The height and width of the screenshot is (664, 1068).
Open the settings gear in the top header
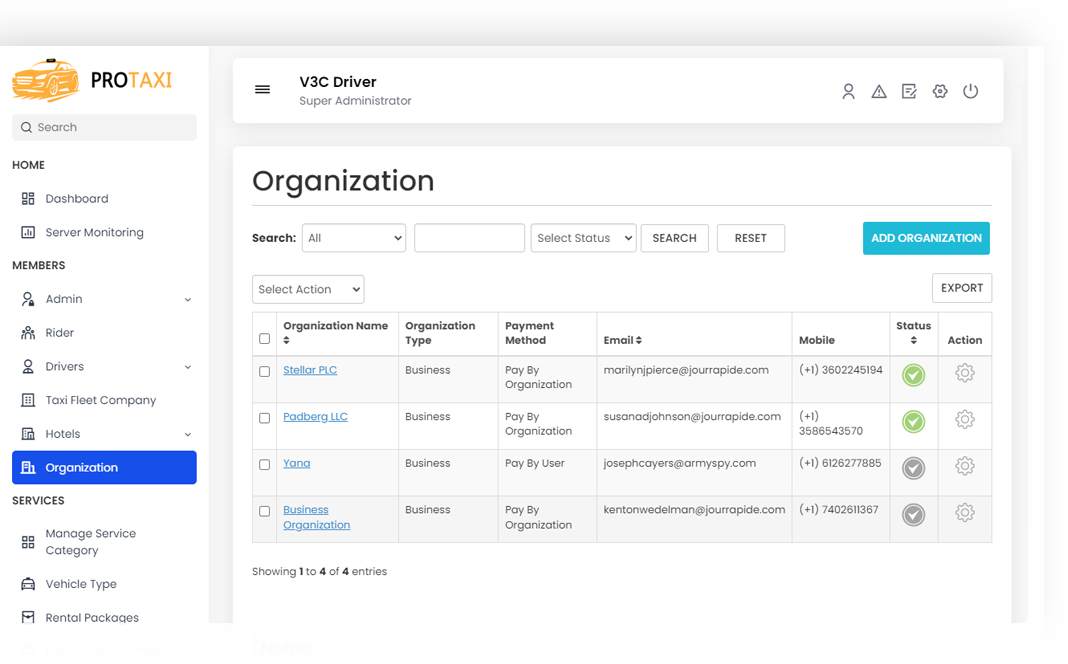pos(940,91)
